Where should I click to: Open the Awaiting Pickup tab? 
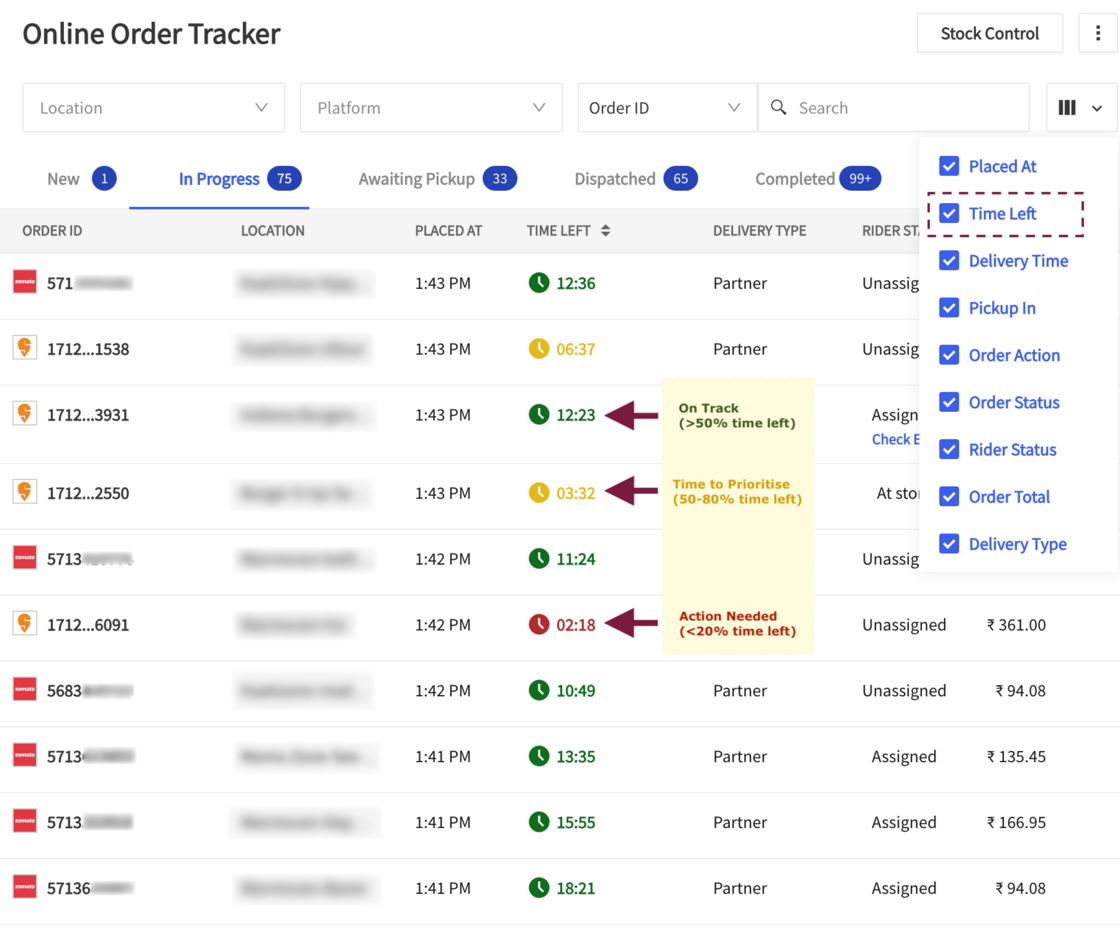(437, 179)
